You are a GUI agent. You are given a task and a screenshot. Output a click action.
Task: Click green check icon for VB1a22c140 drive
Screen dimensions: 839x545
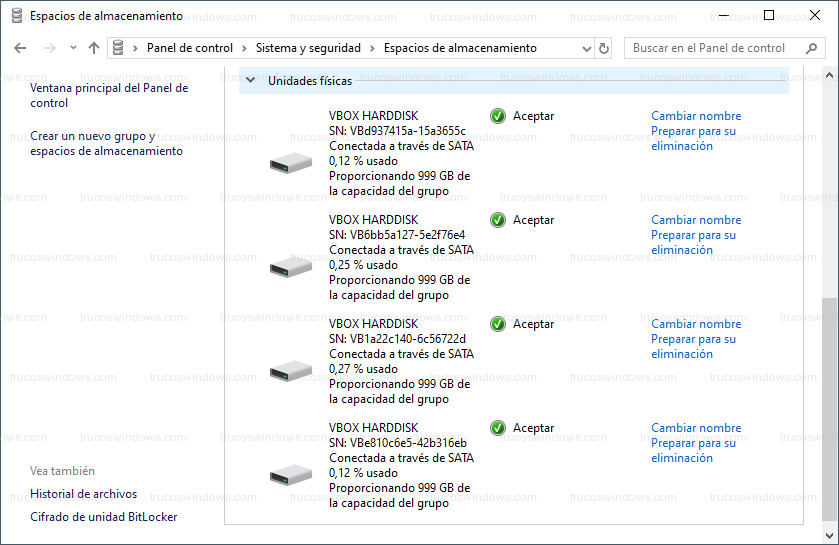[x=498, y=324]
